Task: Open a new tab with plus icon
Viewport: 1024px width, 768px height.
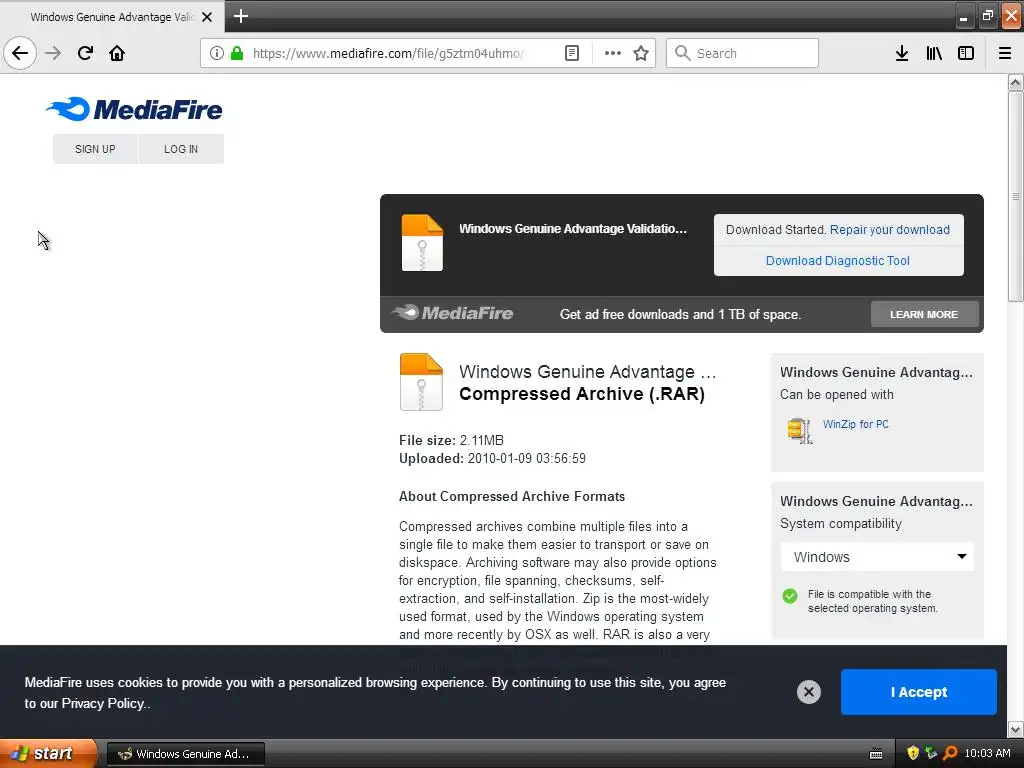Action: (x=240, y=16)
